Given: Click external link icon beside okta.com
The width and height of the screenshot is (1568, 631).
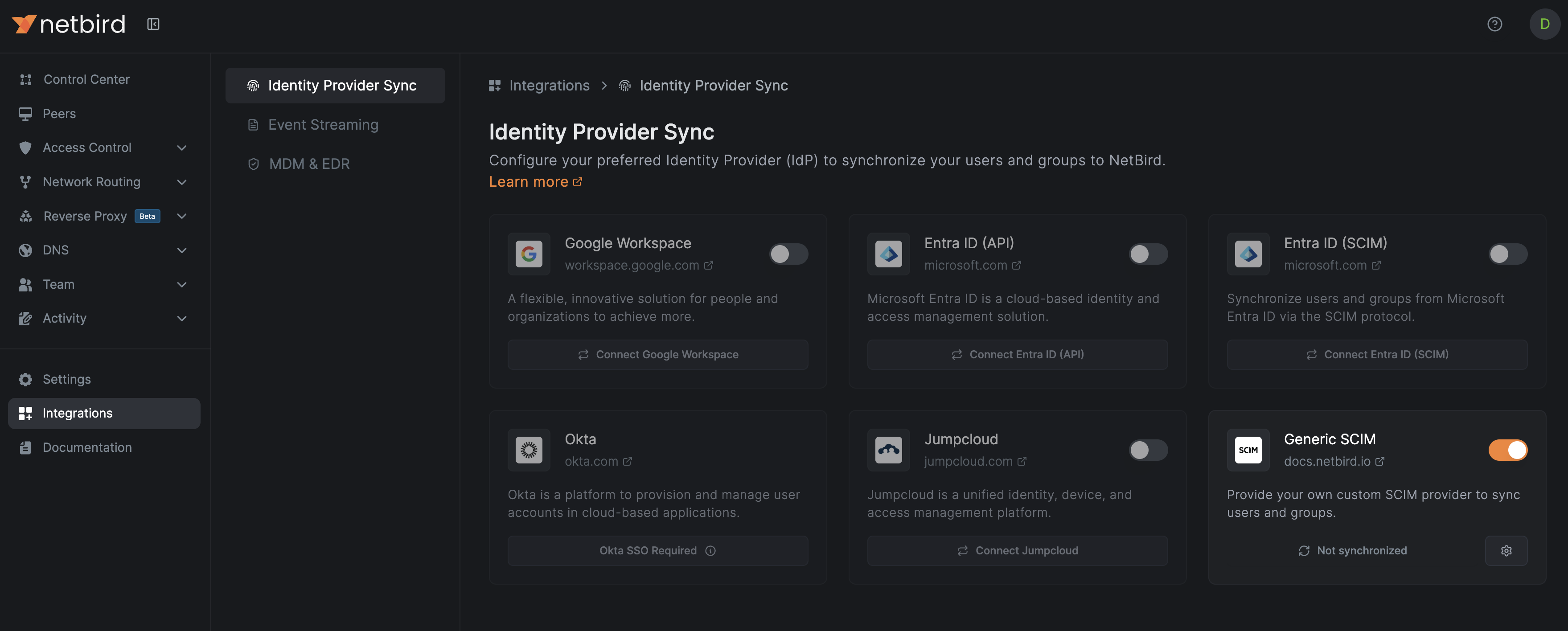Looking at the screenshot, I should [628, 461].
